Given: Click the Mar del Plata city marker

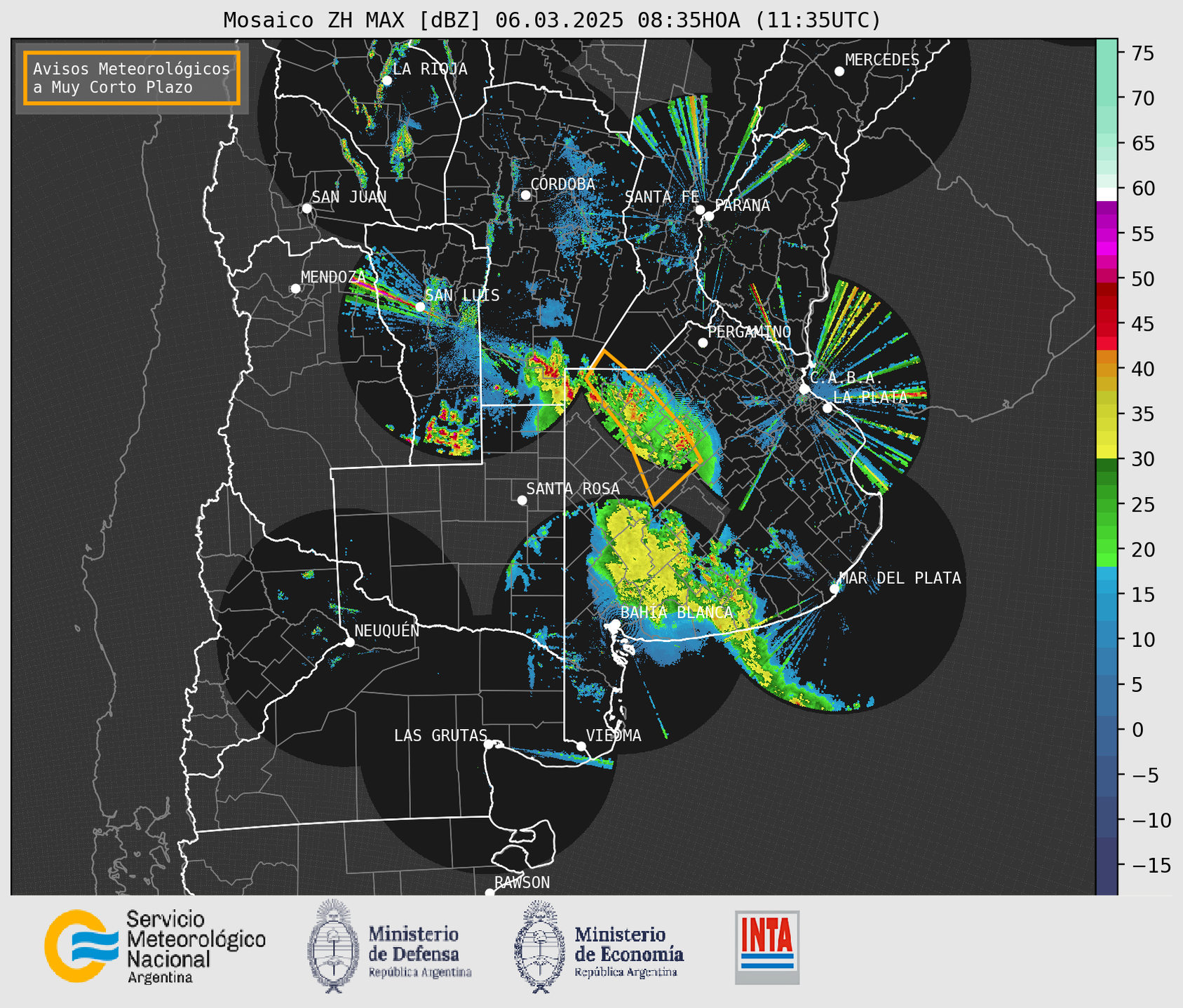Looking at the screenshot, I should click(834, 588).
